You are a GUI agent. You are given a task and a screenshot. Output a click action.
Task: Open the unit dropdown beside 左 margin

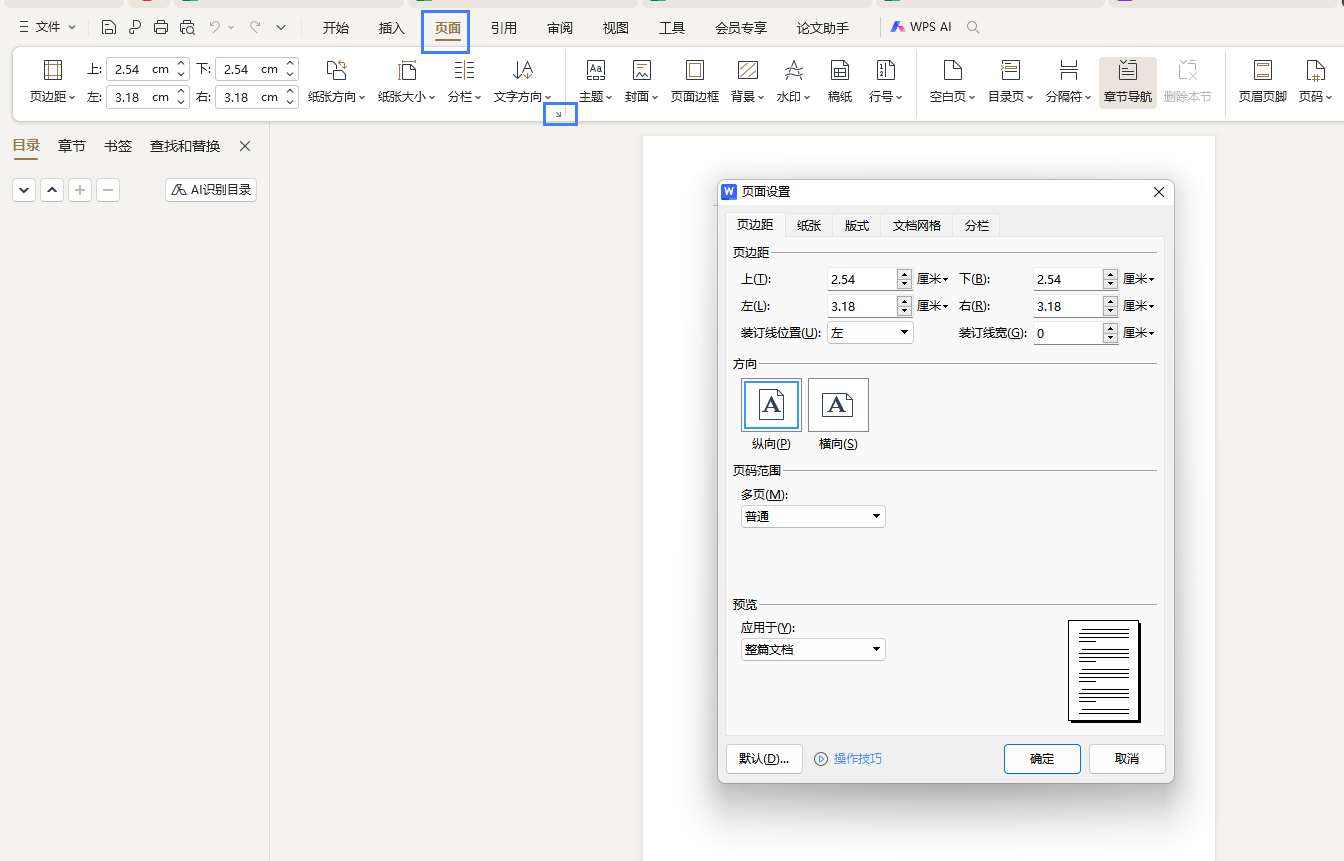coord(932,306)
